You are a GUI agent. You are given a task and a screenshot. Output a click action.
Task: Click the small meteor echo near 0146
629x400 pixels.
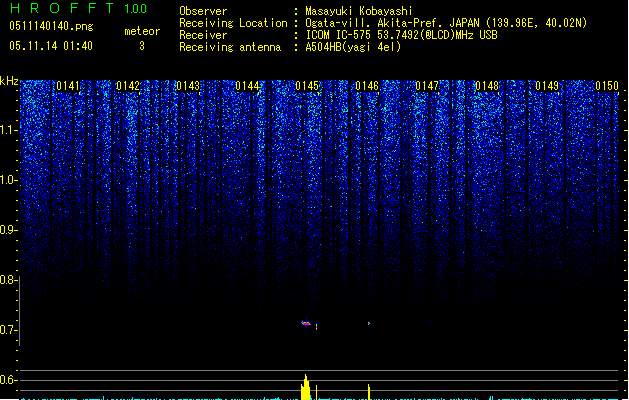(x=369, y=323)
